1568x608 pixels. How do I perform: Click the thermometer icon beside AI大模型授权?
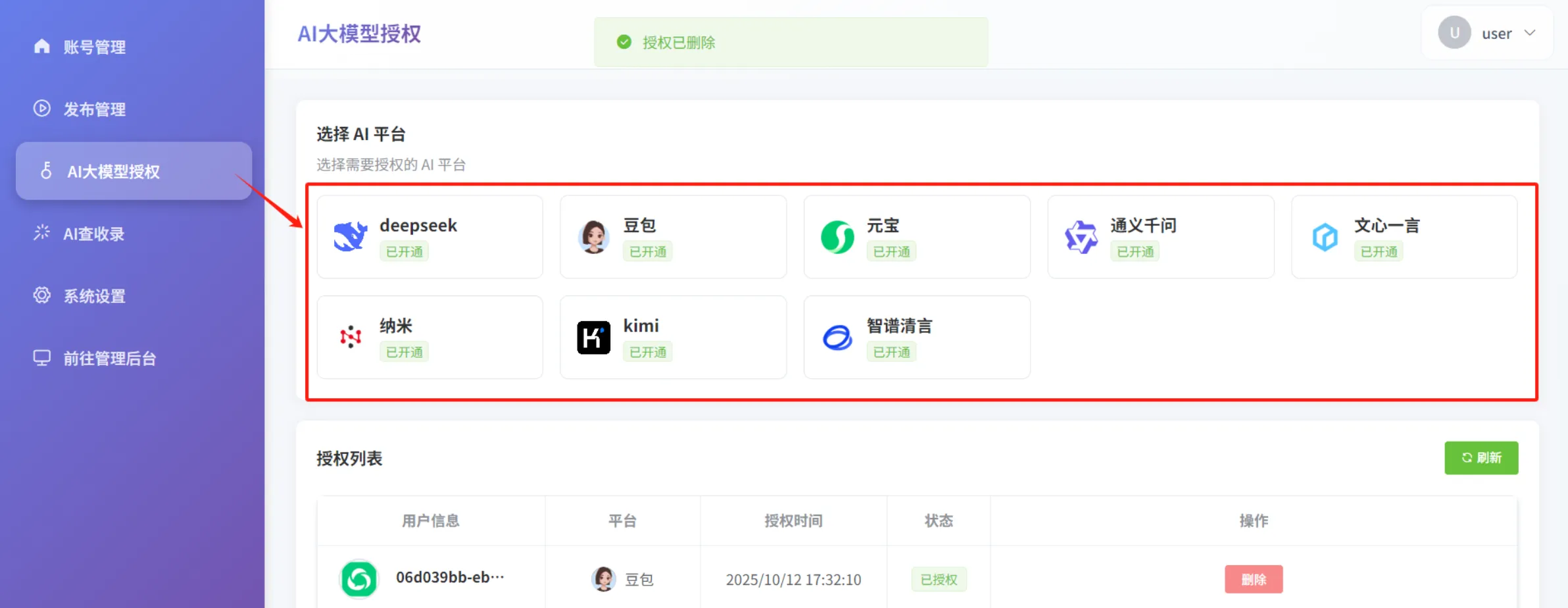tap(46, 170)
